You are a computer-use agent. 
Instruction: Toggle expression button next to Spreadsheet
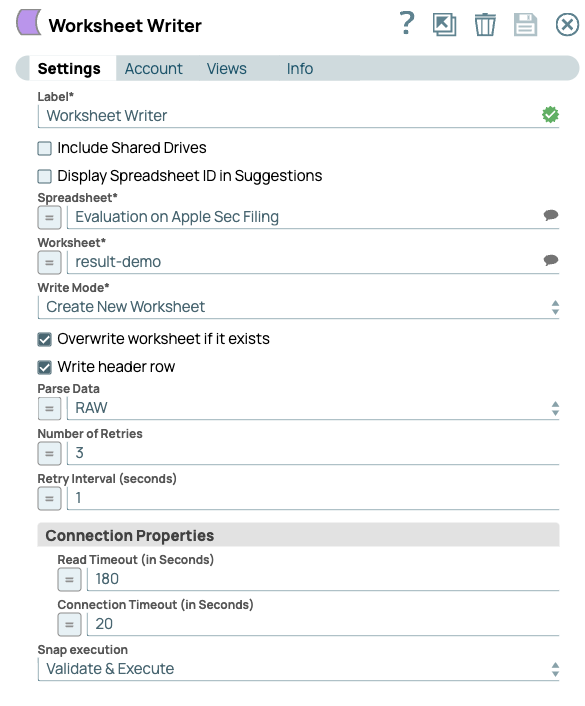(49, 217)
